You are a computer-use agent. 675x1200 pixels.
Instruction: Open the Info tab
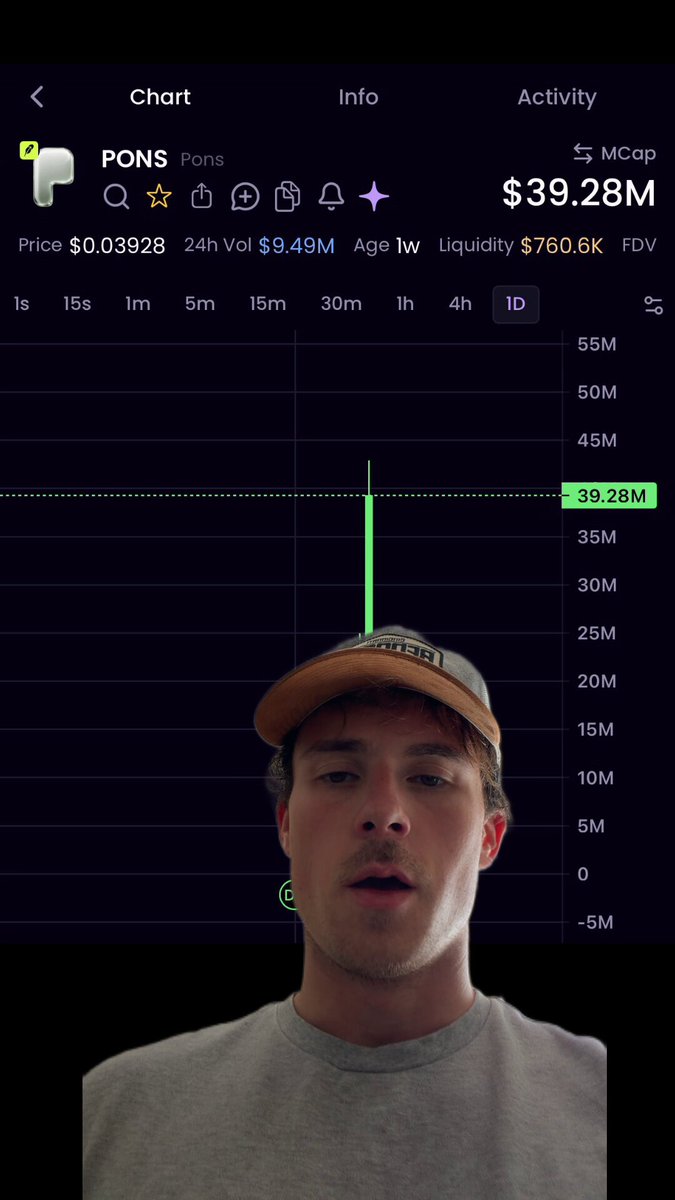tap(358, 97)
